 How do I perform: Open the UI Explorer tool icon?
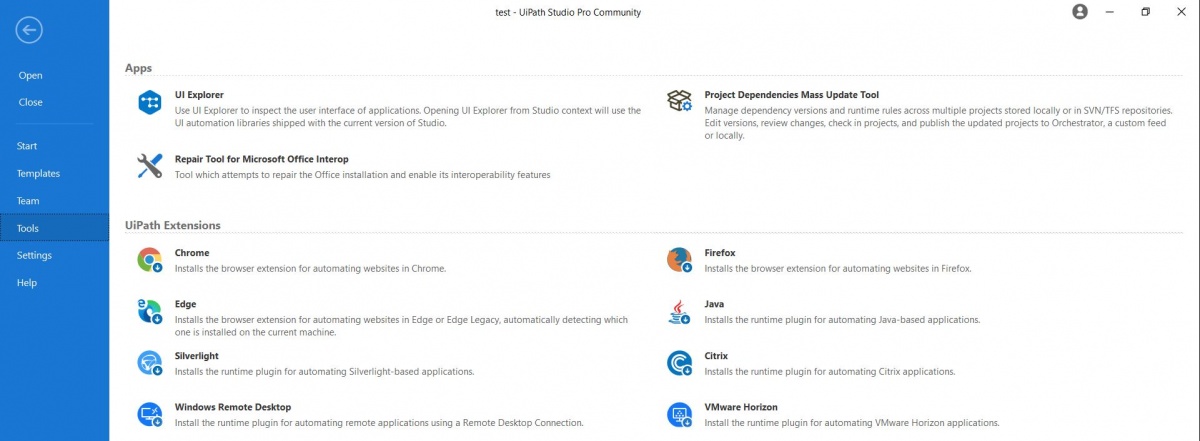[150, 101]
